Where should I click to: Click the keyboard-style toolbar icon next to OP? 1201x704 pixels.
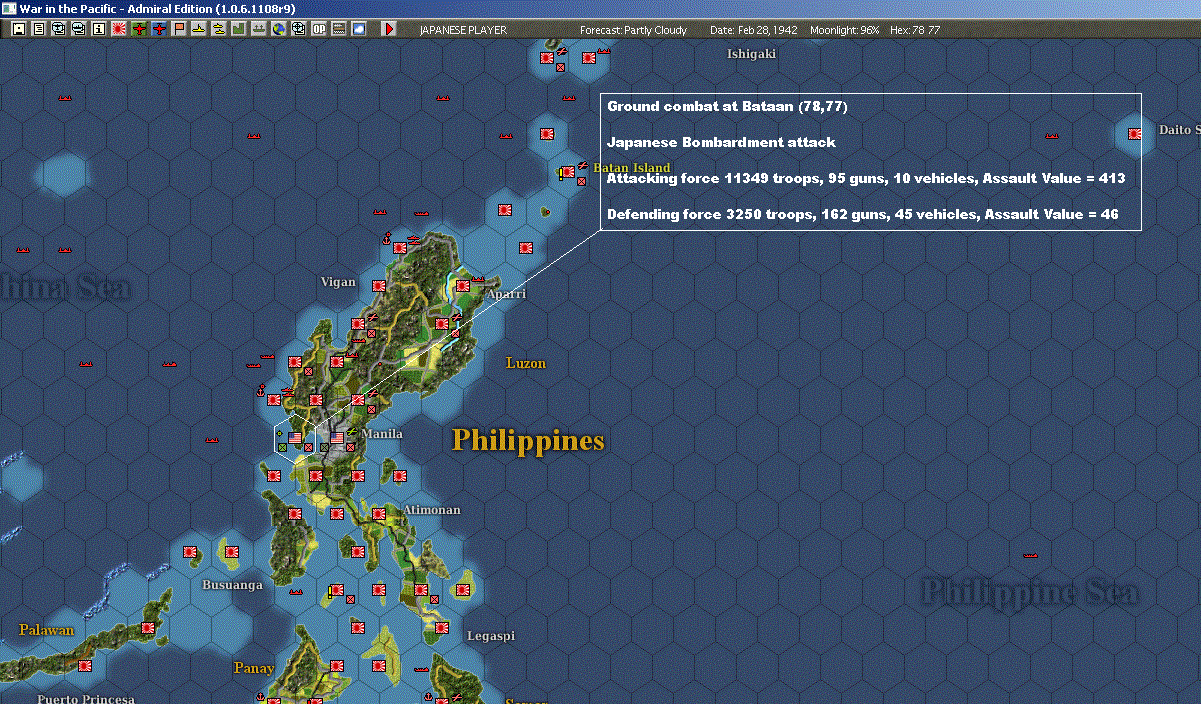(x=339, y=29)
